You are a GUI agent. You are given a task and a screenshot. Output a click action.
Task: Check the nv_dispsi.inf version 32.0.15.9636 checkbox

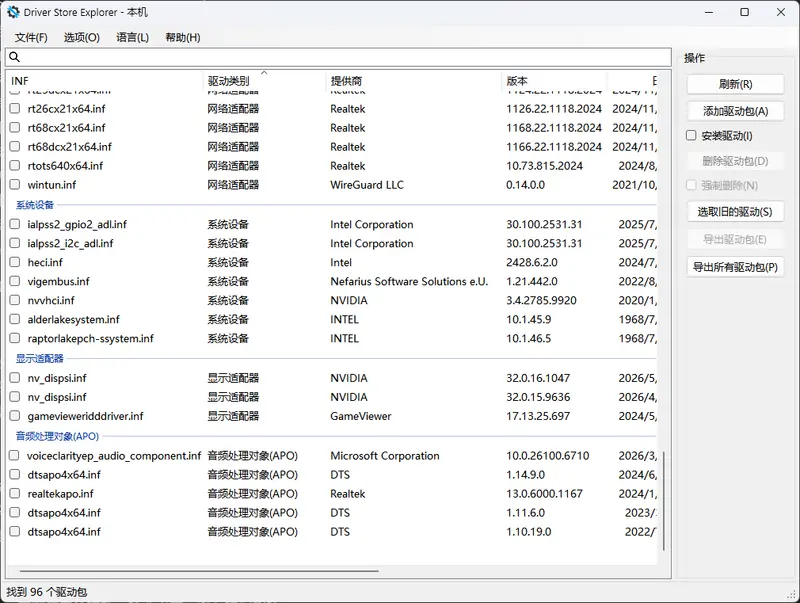(x=15, y=397)
